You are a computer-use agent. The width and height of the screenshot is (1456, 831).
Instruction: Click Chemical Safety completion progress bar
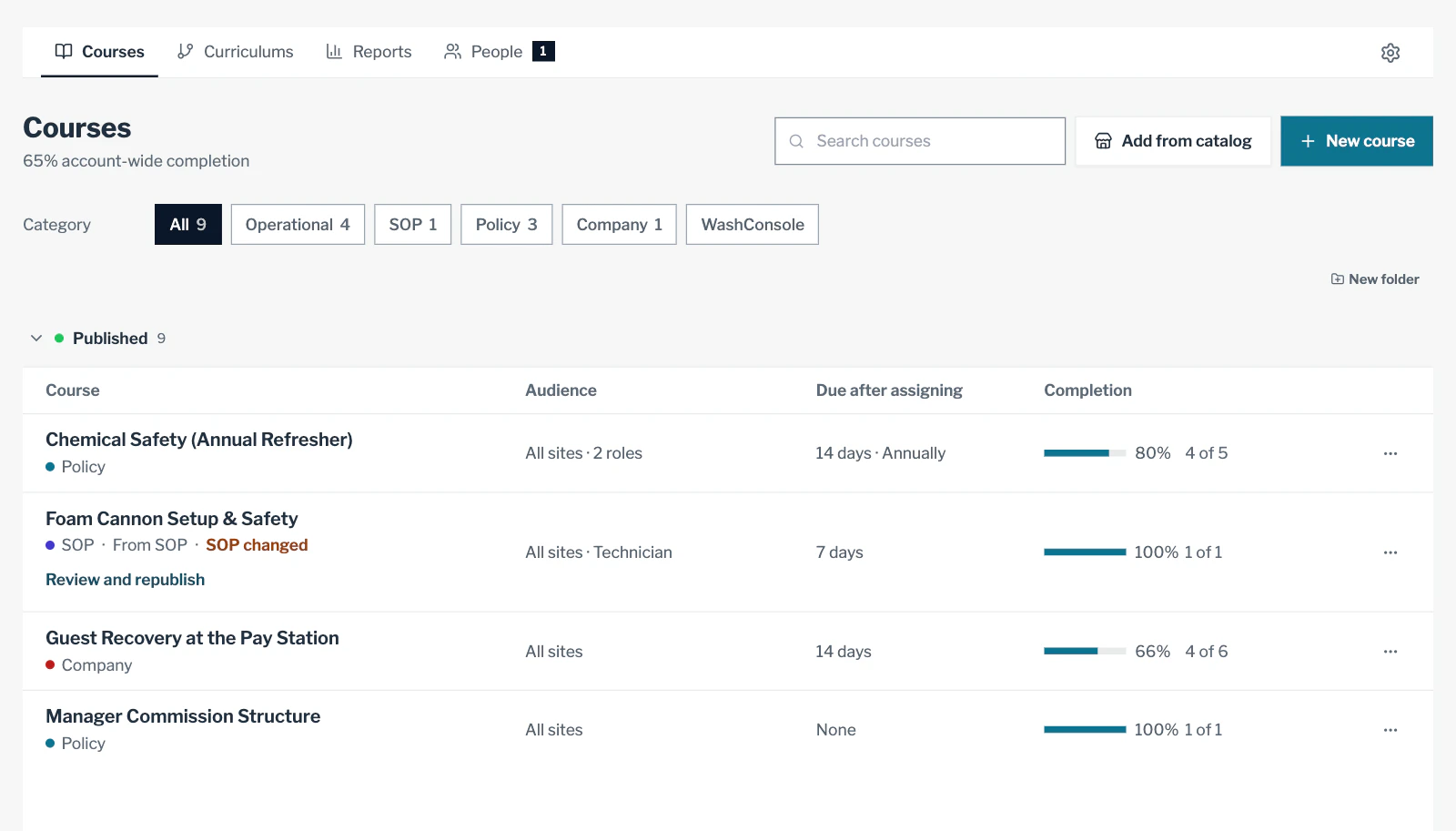1085,453
